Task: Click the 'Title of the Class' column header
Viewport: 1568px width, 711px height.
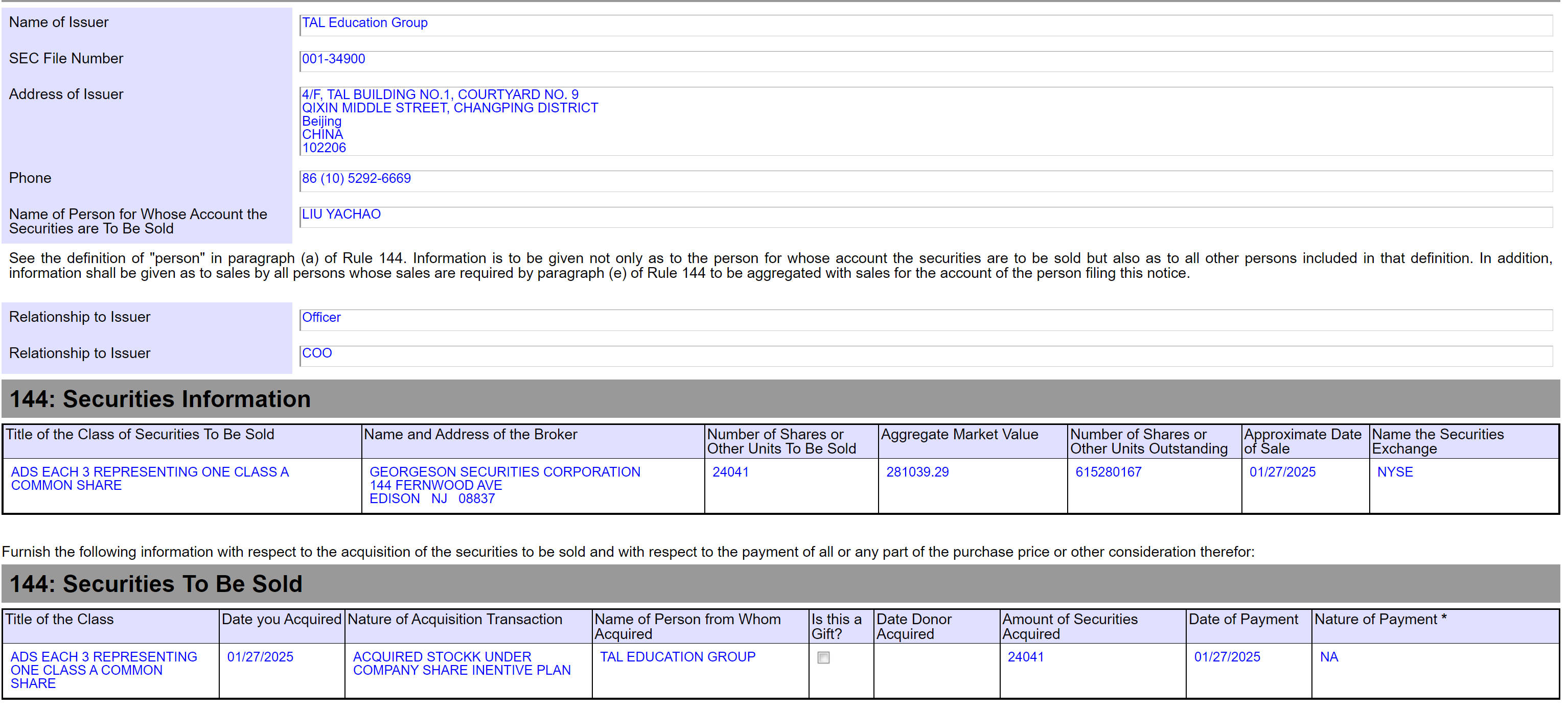Action: tap(110, 626)
